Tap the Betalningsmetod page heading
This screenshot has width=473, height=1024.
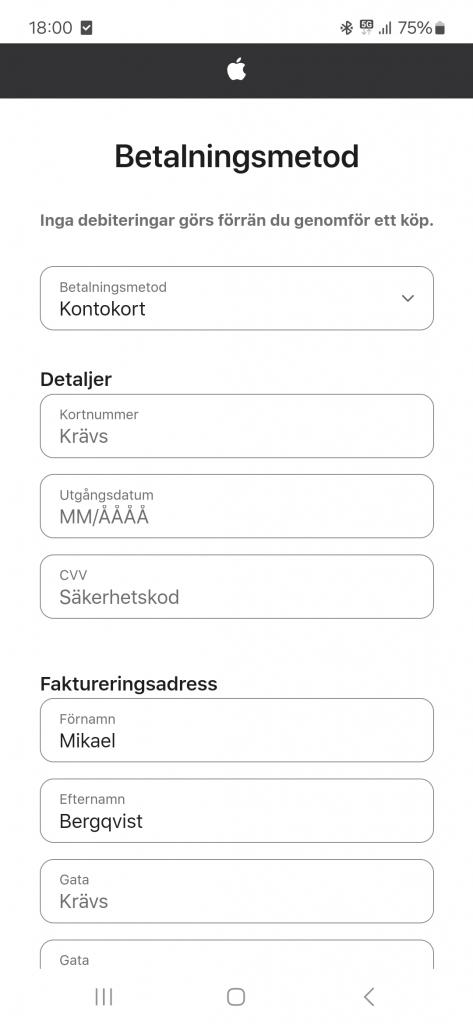[x=236, y=157]
